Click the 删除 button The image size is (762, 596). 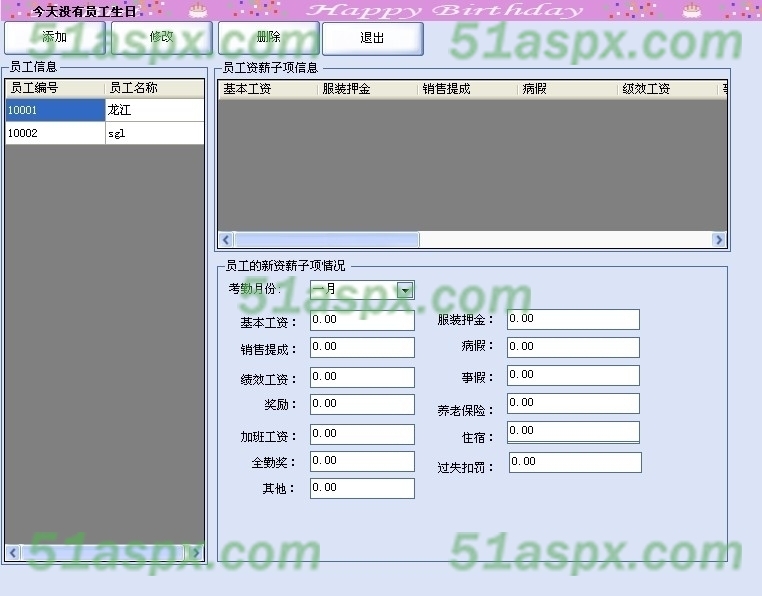point(269,37)
